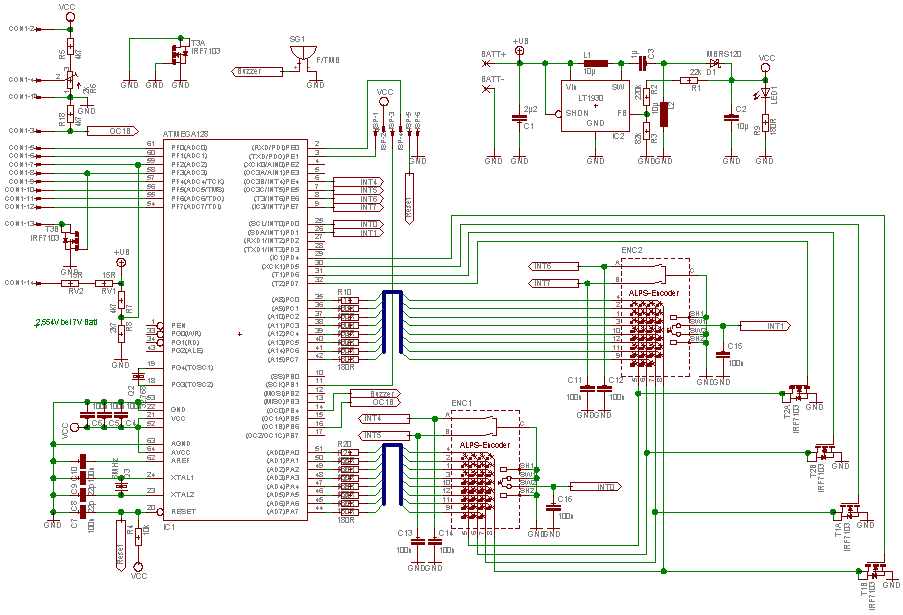This screenshot has height=615, width=903.
Task: Click resistor R4 10k
Action: pos(138,536)
